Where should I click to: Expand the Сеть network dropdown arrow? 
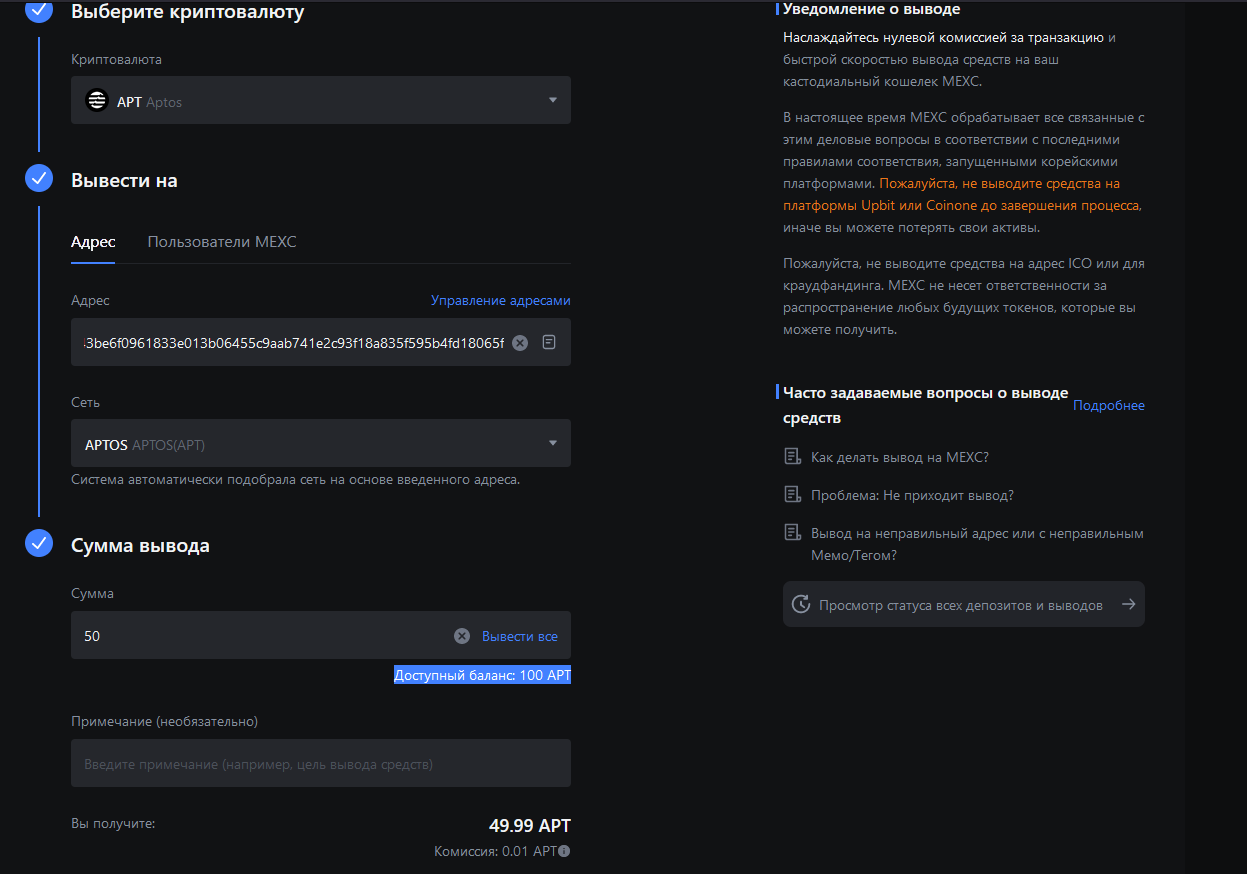(x=553, y=443)
